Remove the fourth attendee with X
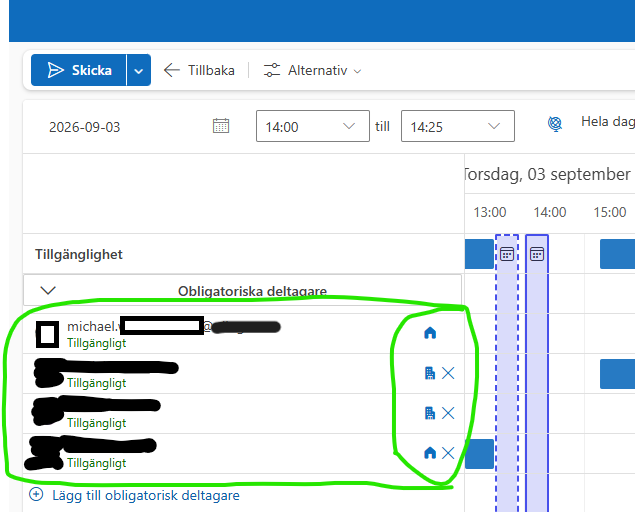This screenshot has height=512, width=635. coord(448,452)
